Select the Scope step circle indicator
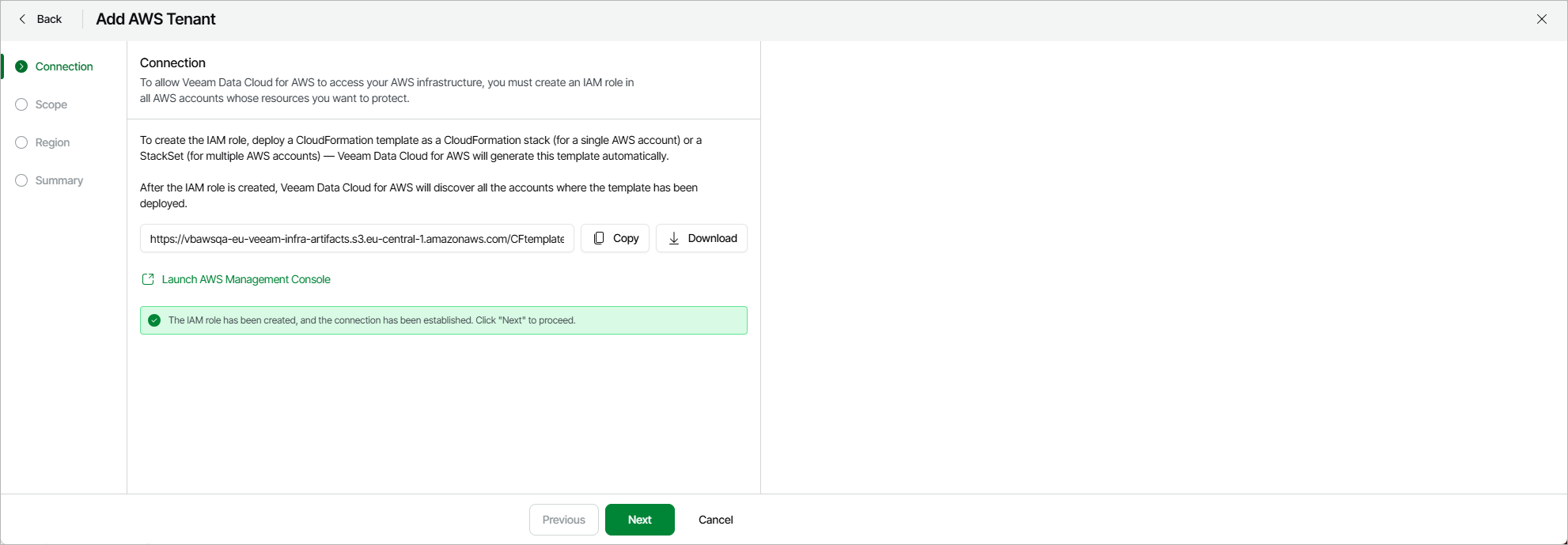Image resolution: width=1568 pixels, height=545 pixels. coord(21,104)
